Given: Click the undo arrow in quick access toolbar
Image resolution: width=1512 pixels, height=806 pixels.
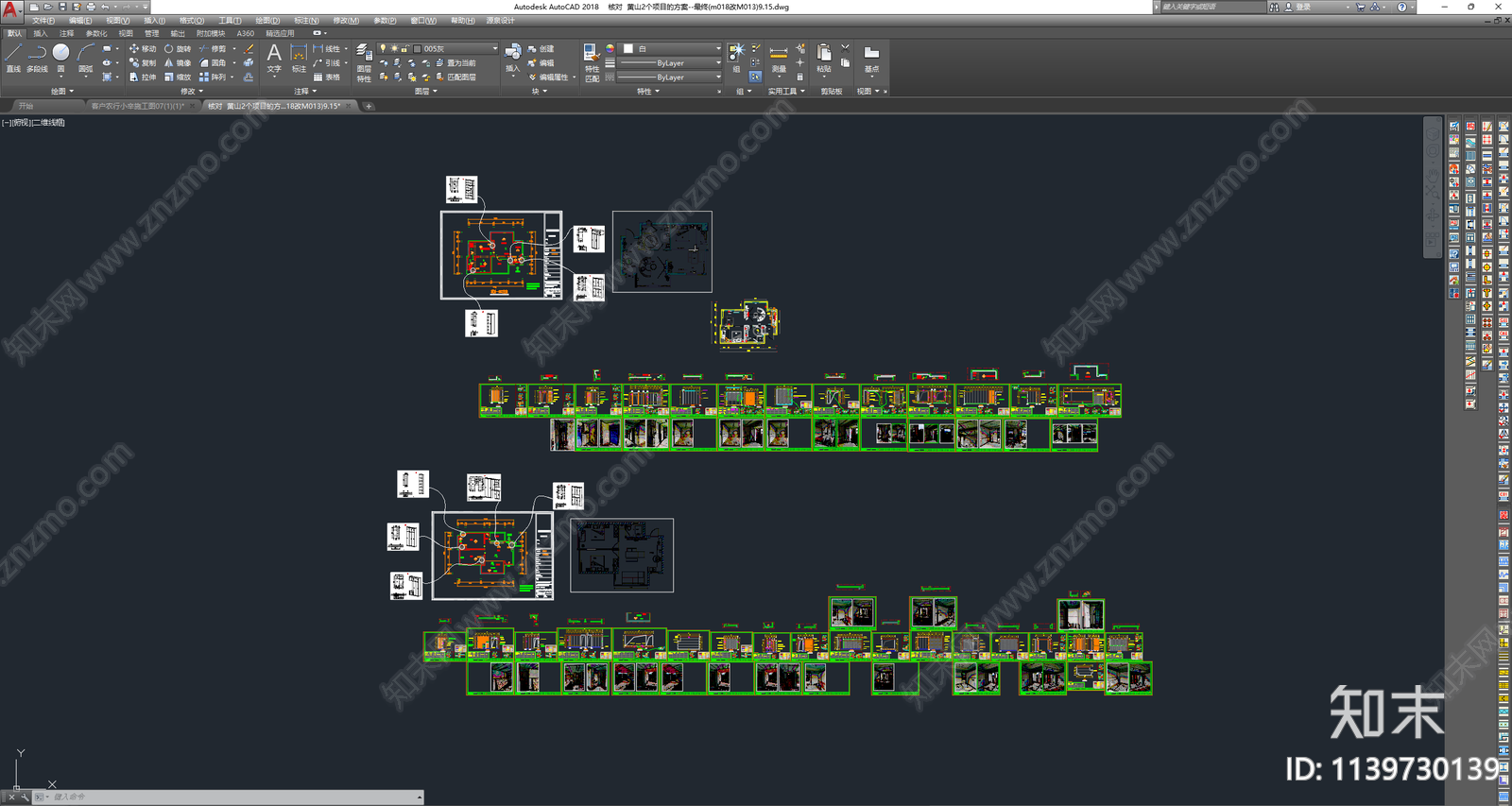Looking at the screenshot, I should [105, 7].
